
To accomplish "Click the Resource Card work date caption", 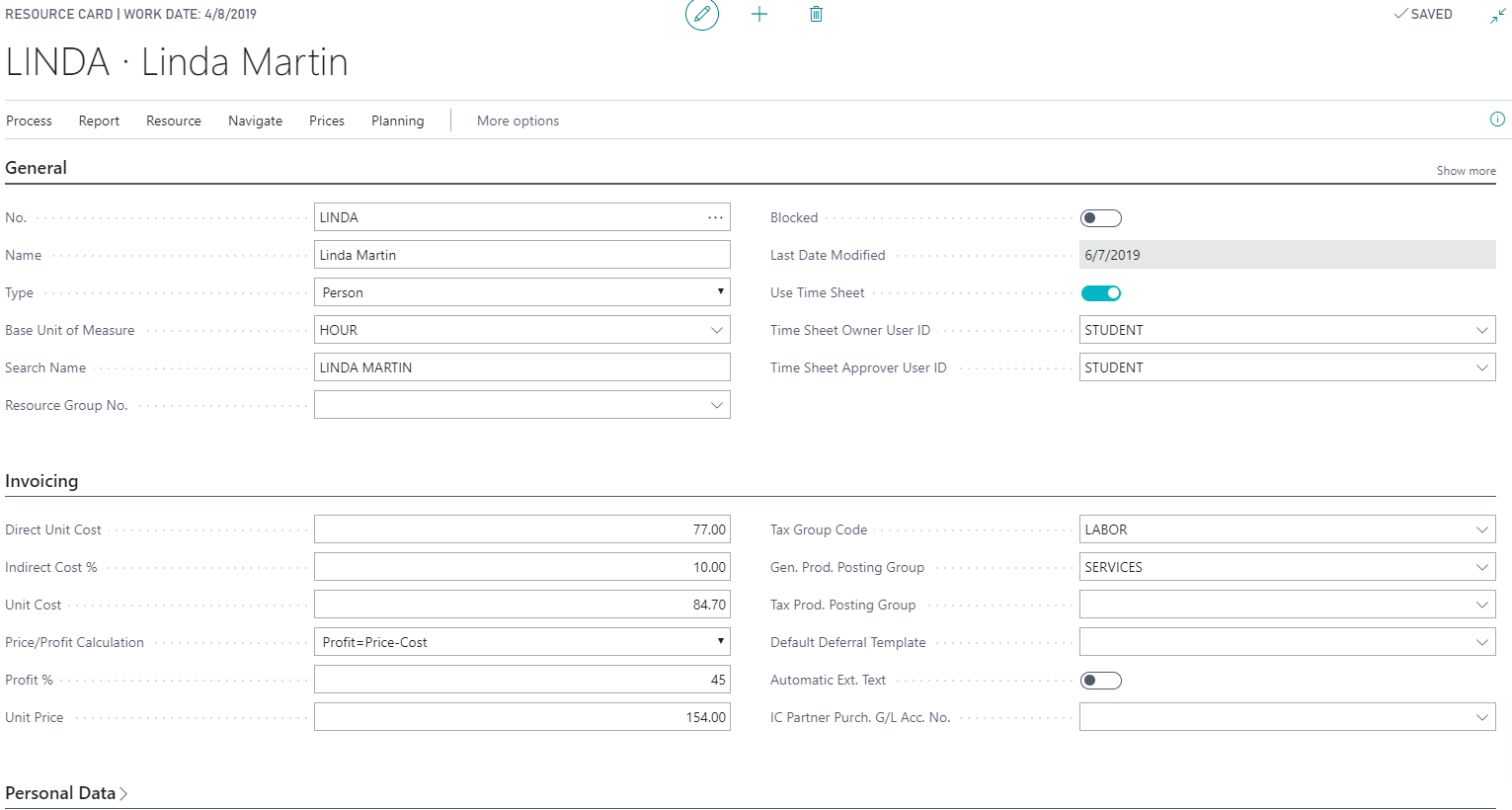I will pyautogui.click(x=130, y=14).
